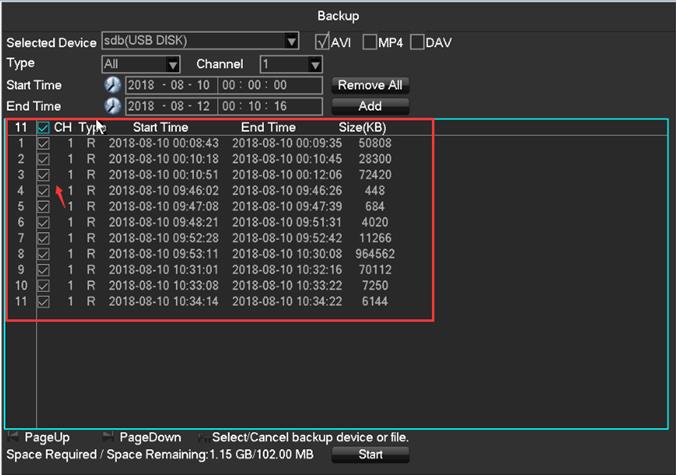Click the Start Time calendar clock icon
The height and width of the screenshot is (475, 676).
pos(112,86)
